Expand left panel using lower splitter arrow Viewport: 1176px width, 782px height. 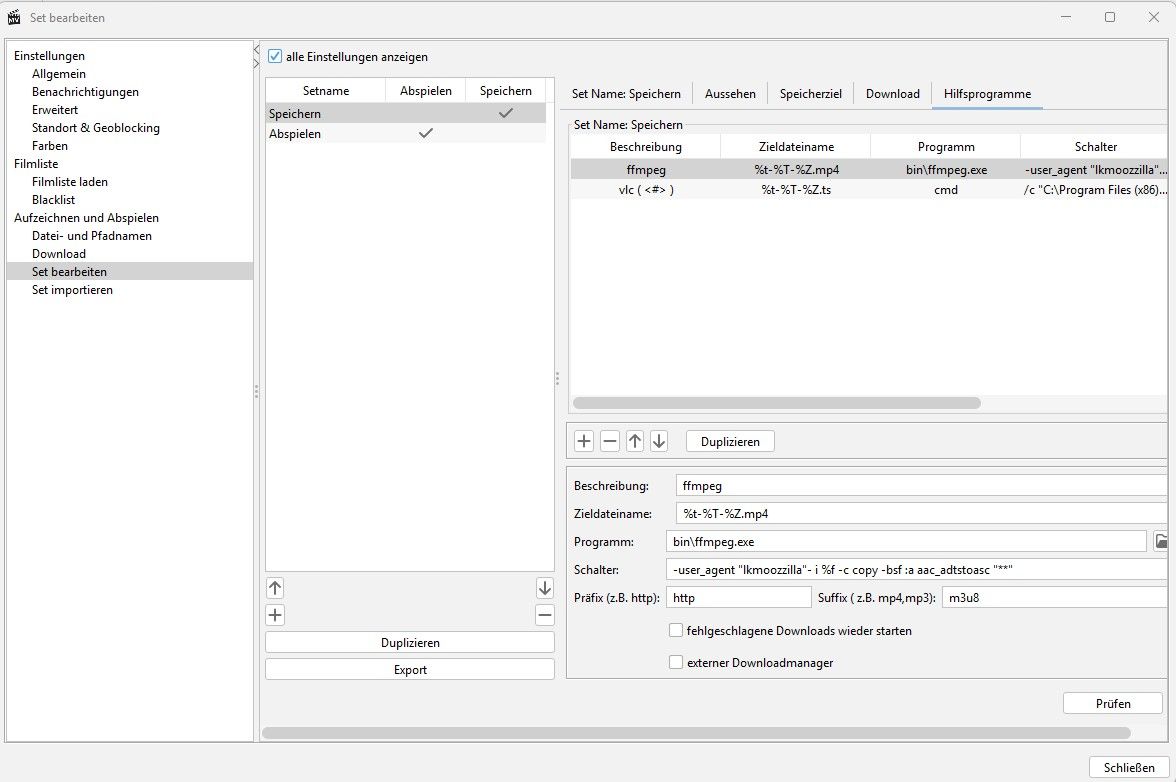tap(256, 64)
